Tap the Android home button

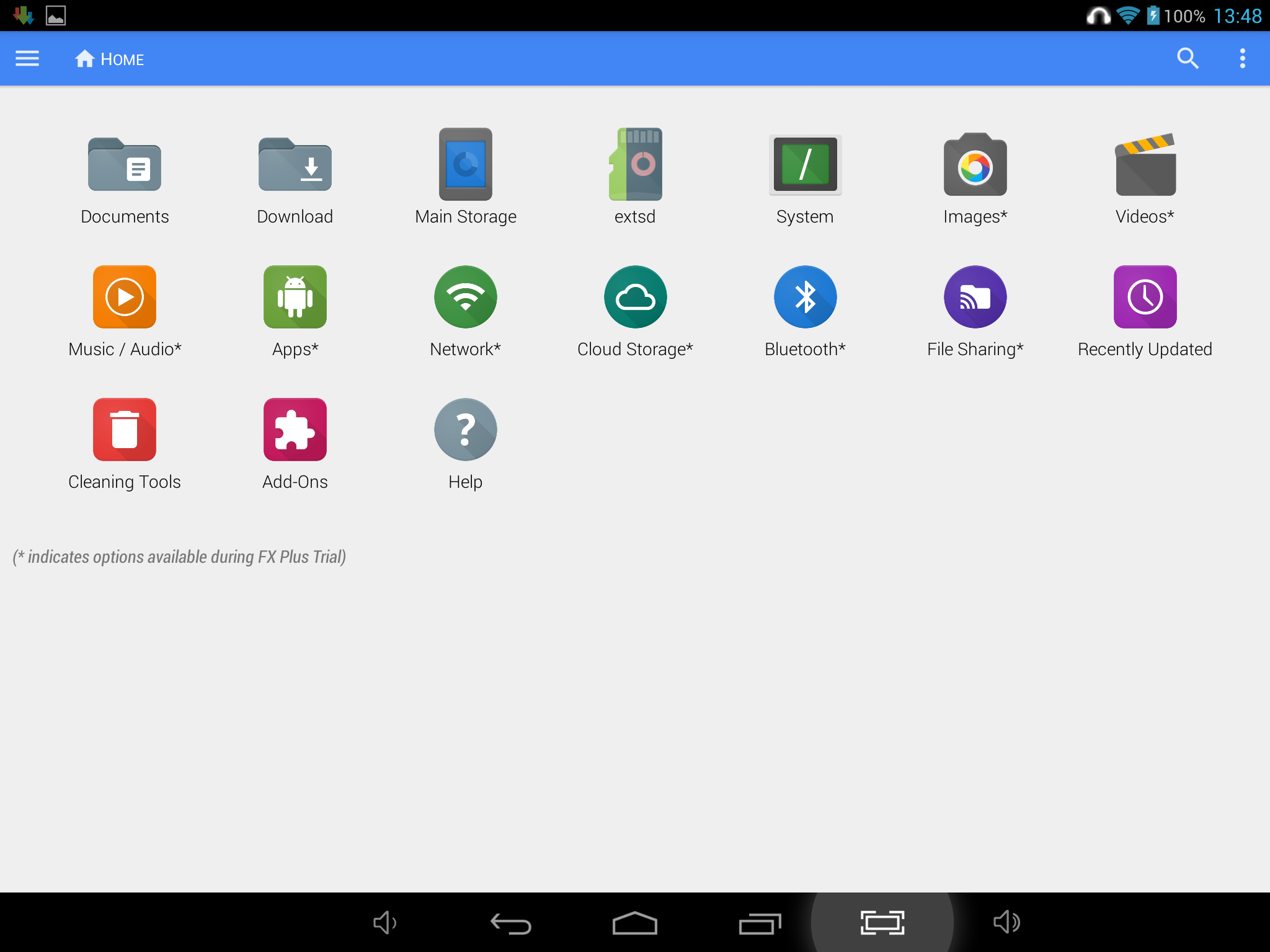[x=635, y=923]
